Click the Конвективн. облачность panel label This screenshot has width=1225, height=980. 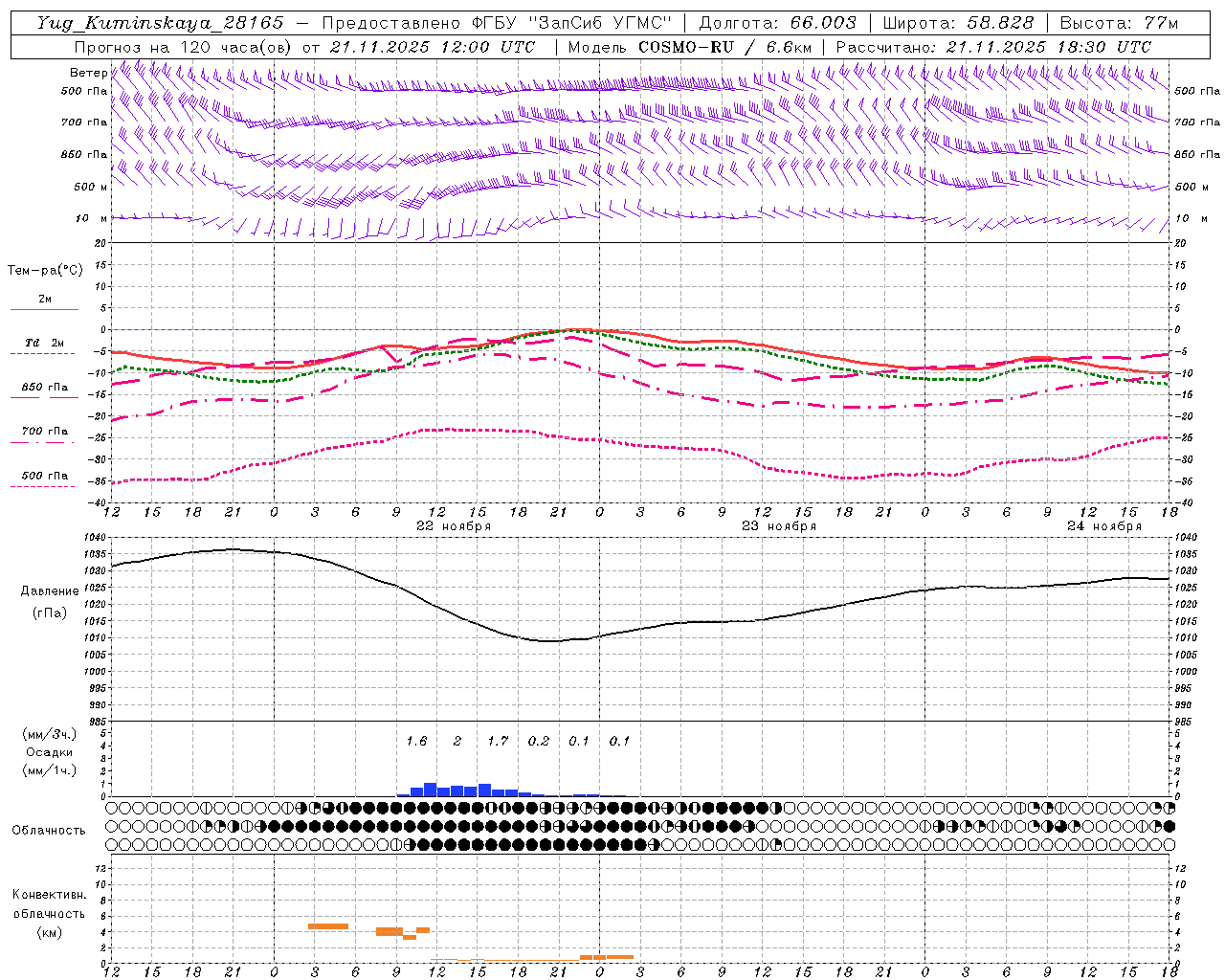pos(49,904)
